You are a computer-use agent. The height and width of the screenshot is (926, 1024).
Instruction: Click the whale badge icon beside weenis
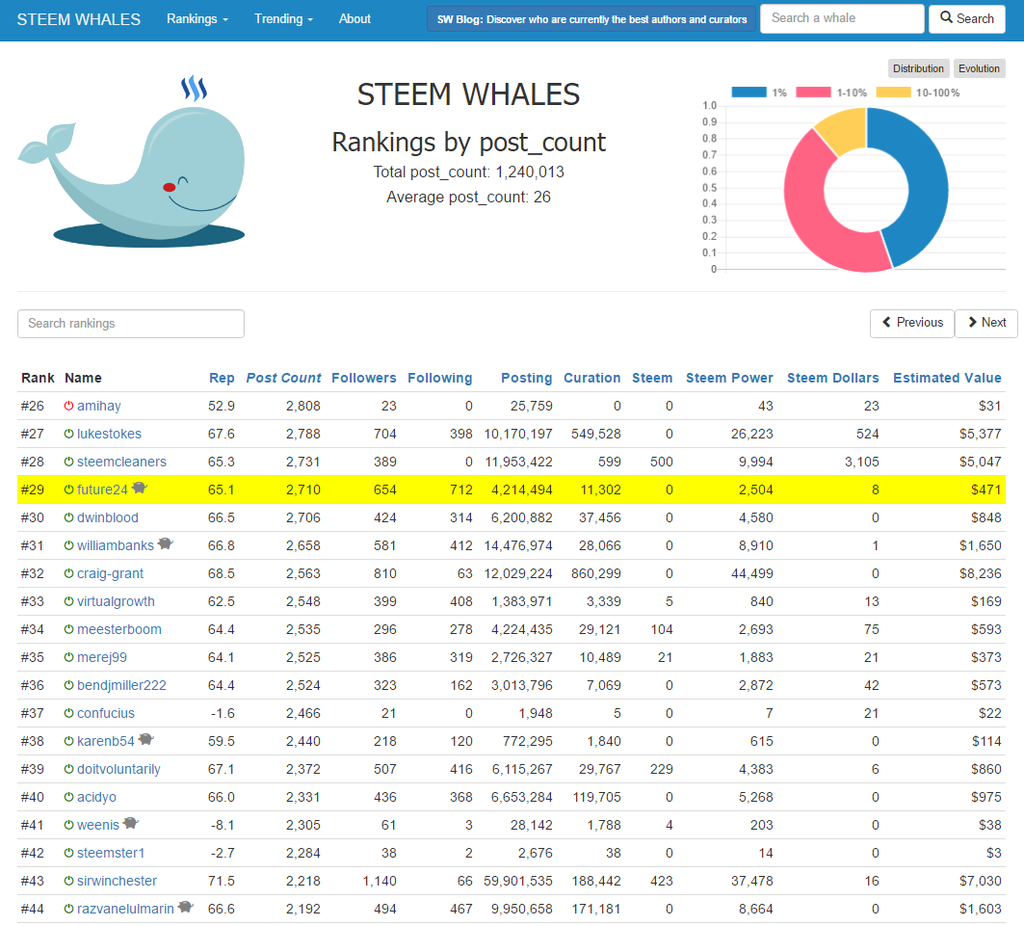coord(130,824)
